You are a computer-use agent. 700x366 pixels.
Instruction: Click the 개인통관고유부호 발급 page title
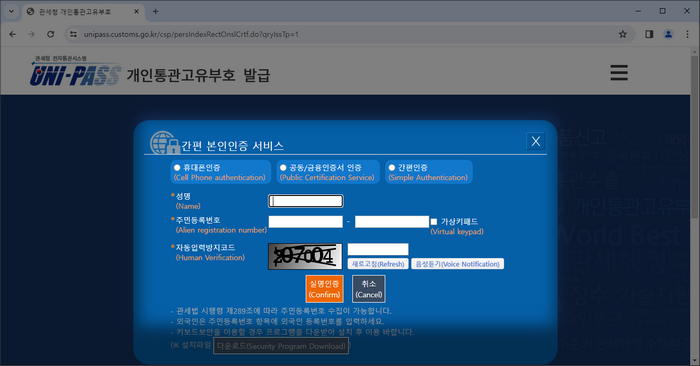click(198, 75)
